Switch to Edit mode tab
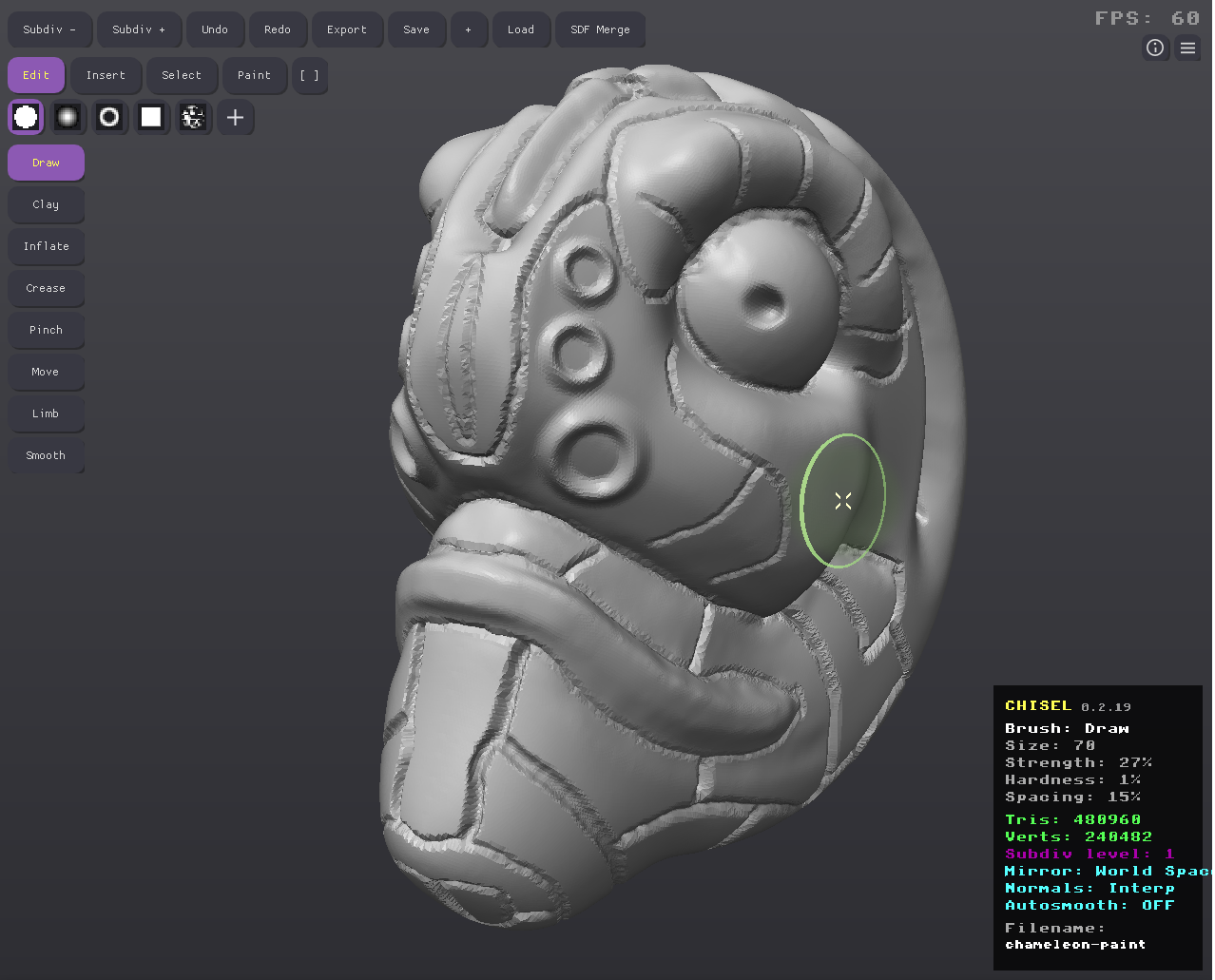Image resolution: width=1215 pixels, height=980 pixels. tap(36, 75)
